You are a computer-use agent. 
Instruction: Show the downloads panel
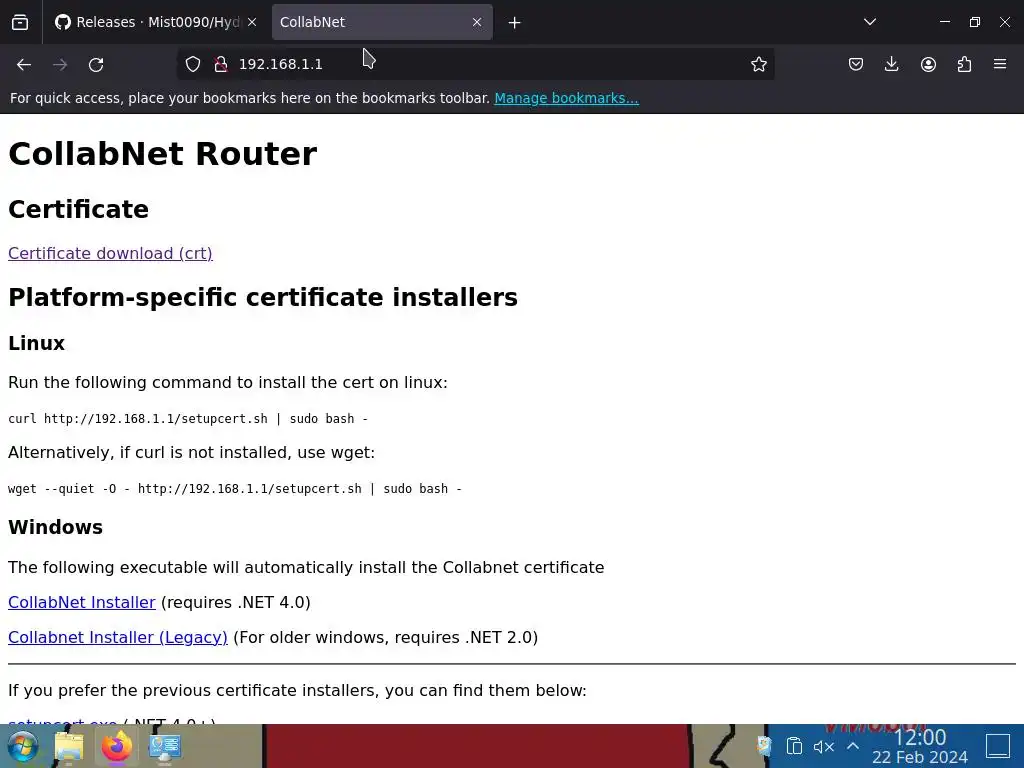[x=891, y=64]
